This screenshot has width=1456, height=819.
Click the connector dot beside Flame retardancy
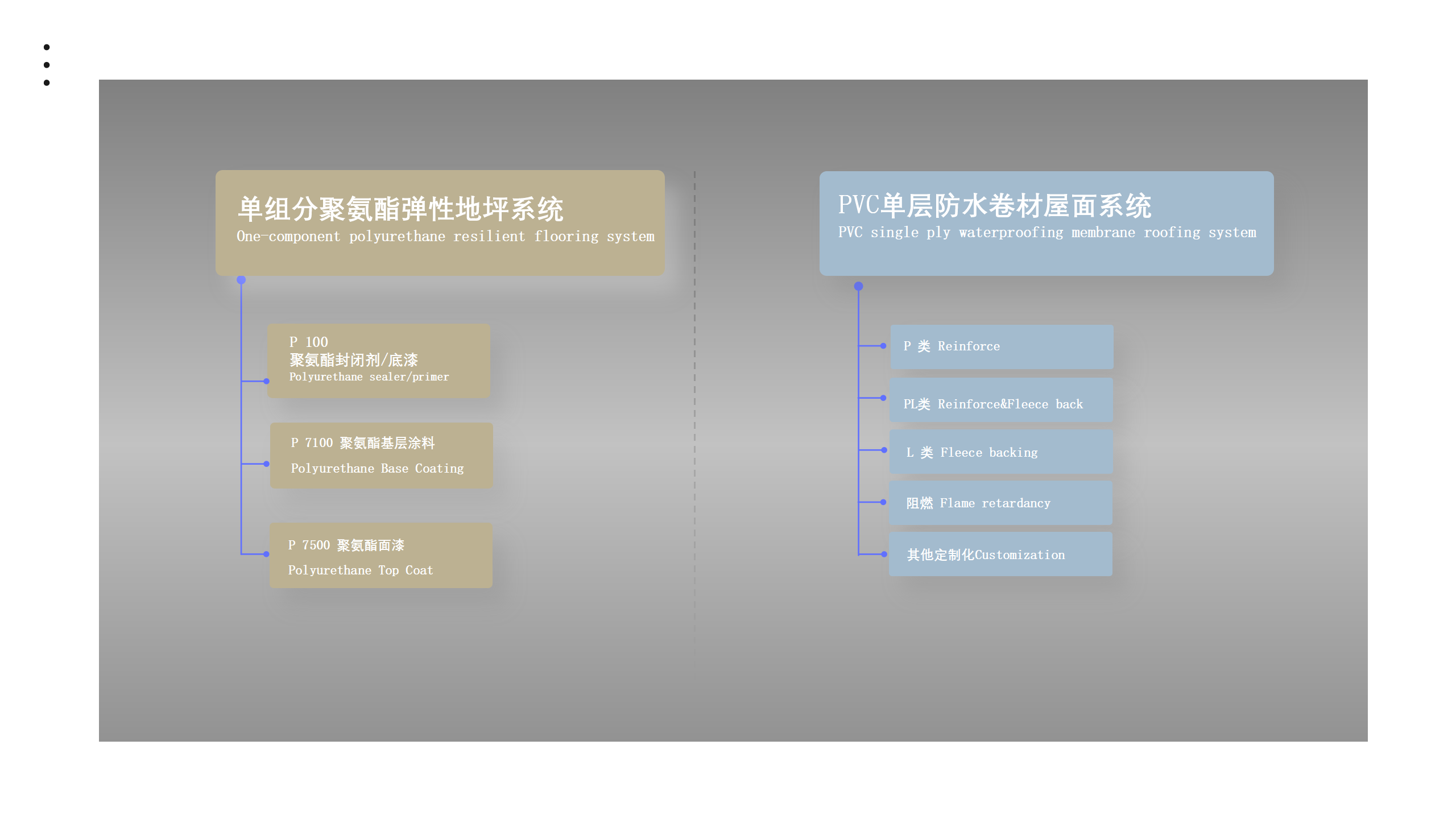(883, 502)
